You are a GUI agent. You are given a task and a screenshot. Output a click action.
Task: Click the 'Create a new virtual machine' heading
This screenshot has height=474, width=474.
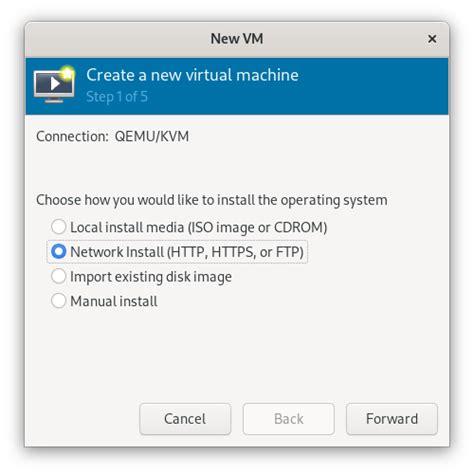click(192, 75)
